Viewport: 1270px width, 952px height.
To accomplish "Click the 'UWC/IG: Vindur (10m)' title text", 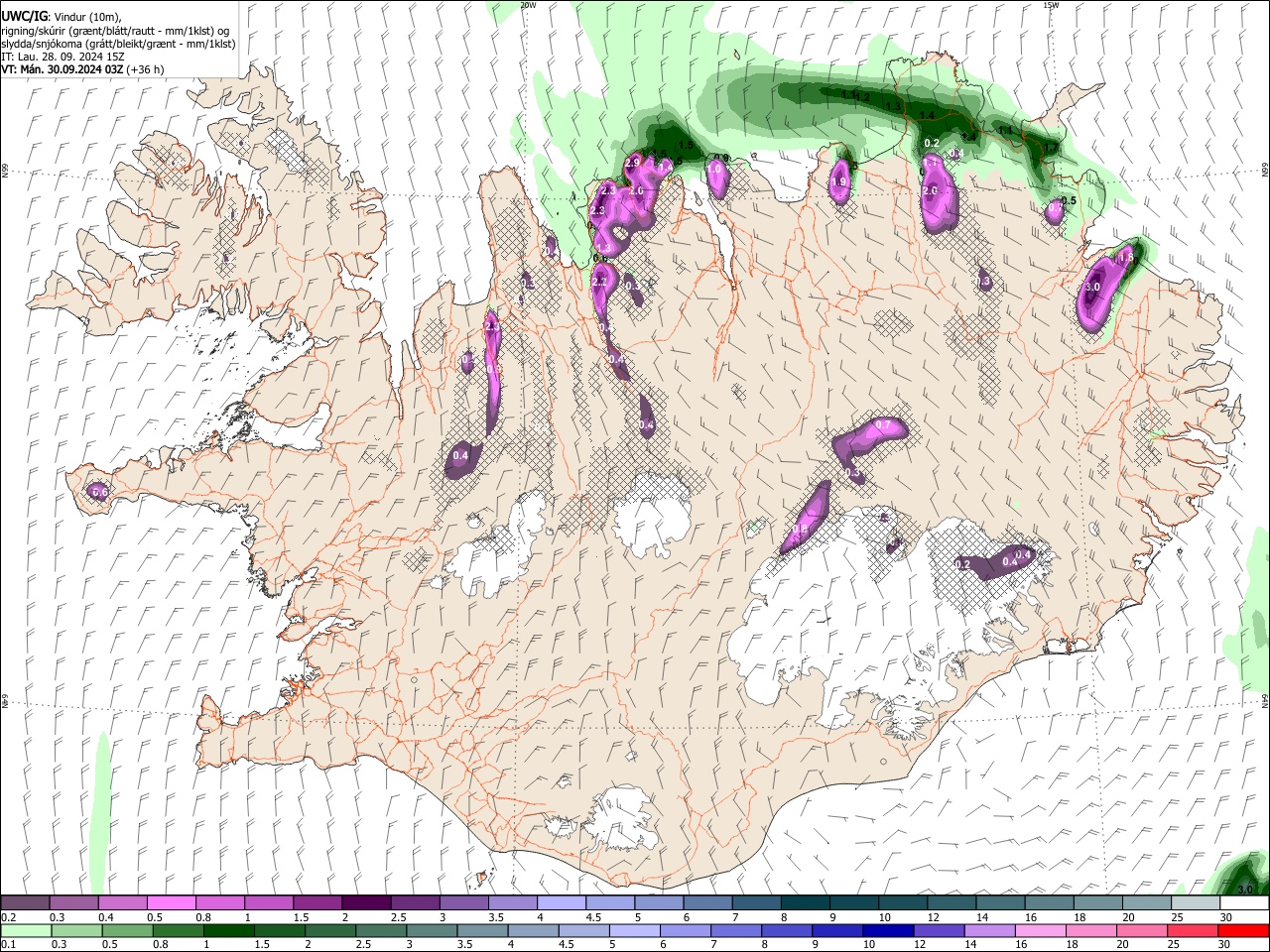I will coord(62,16).
